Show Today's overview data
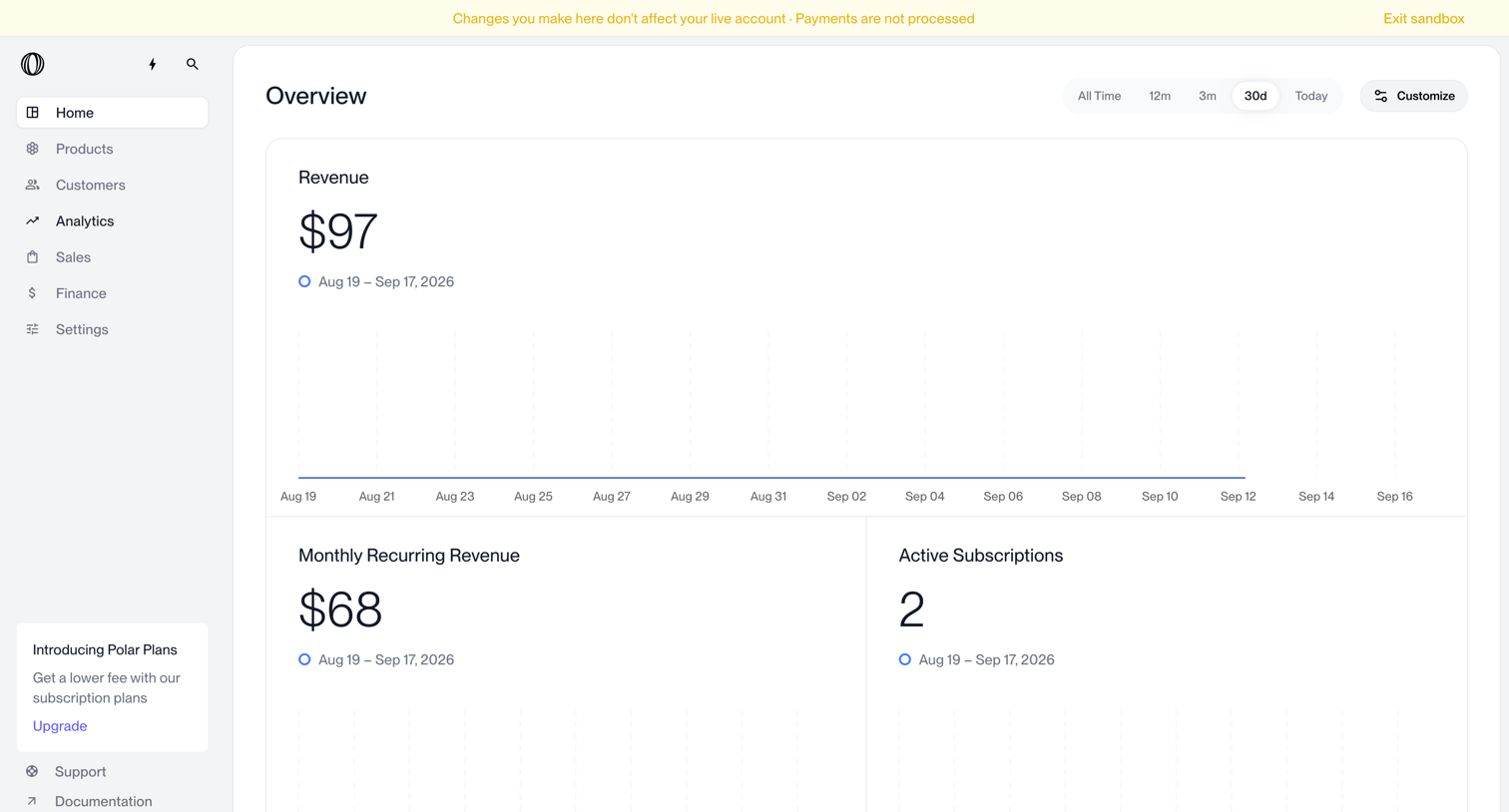Screen dimensions: 1509x812 [1311, 96]
